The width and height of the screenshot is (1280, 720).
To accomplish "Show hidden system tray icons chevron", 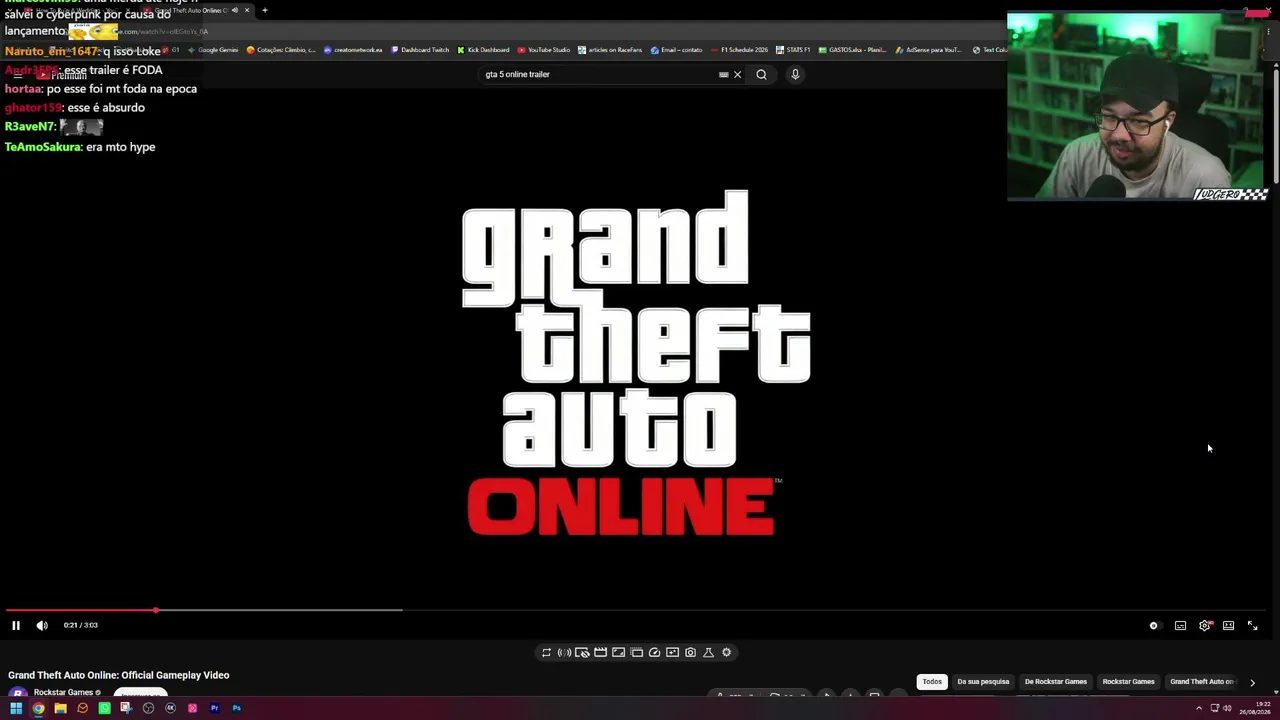I will pyautogui.click(x=1201, y=708).
